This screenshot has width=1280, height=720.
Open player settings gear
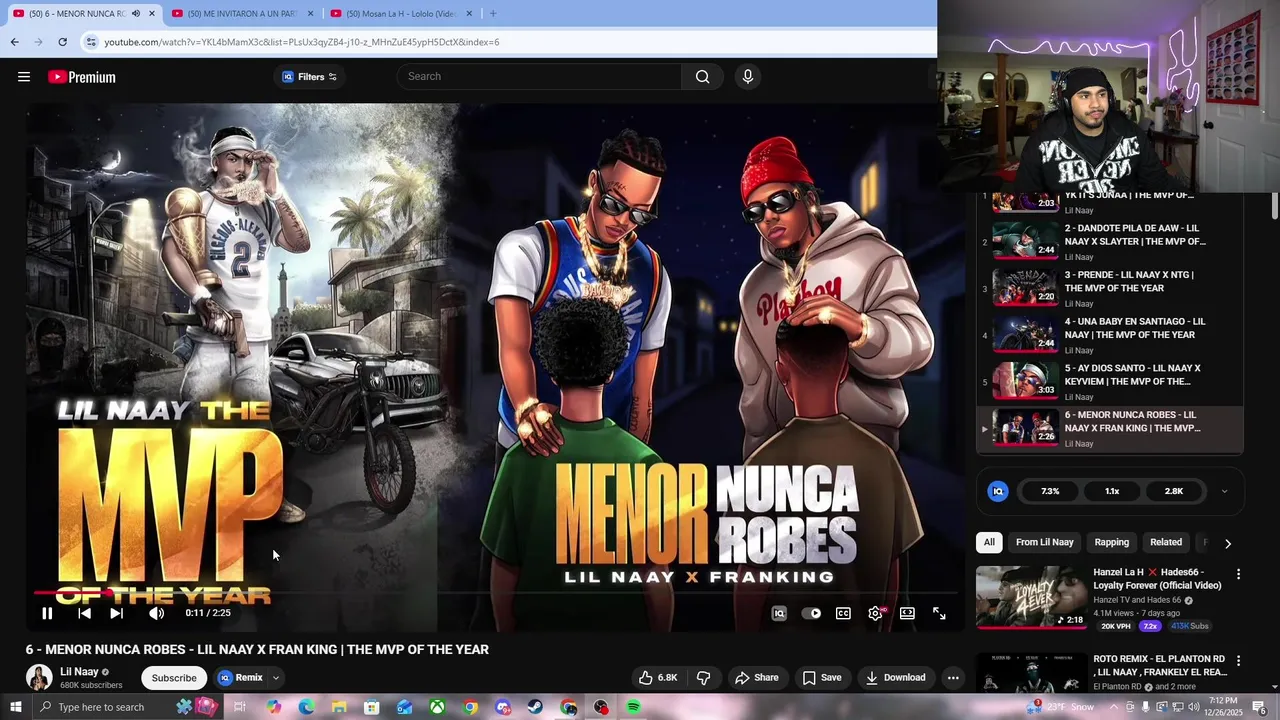click(875, 613)
